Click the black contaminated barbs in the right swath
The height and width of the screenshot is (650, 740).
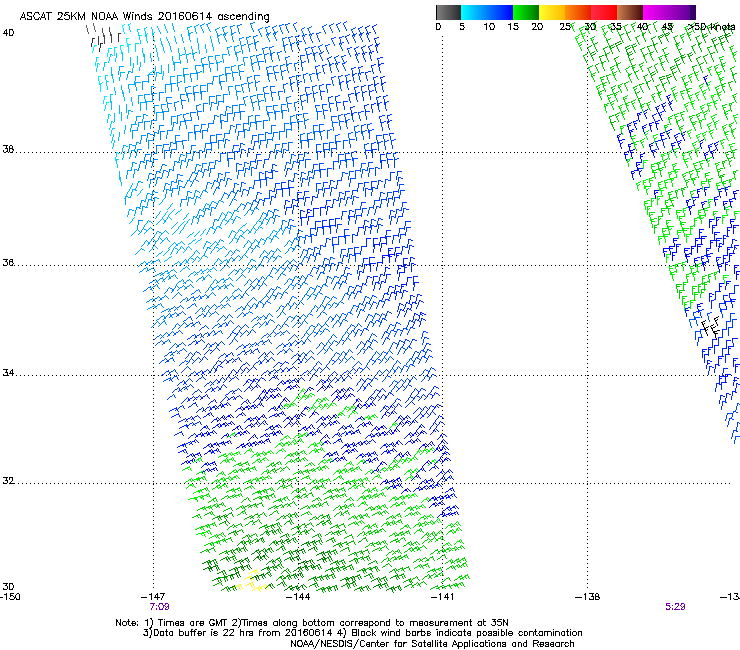click(710, 327)
